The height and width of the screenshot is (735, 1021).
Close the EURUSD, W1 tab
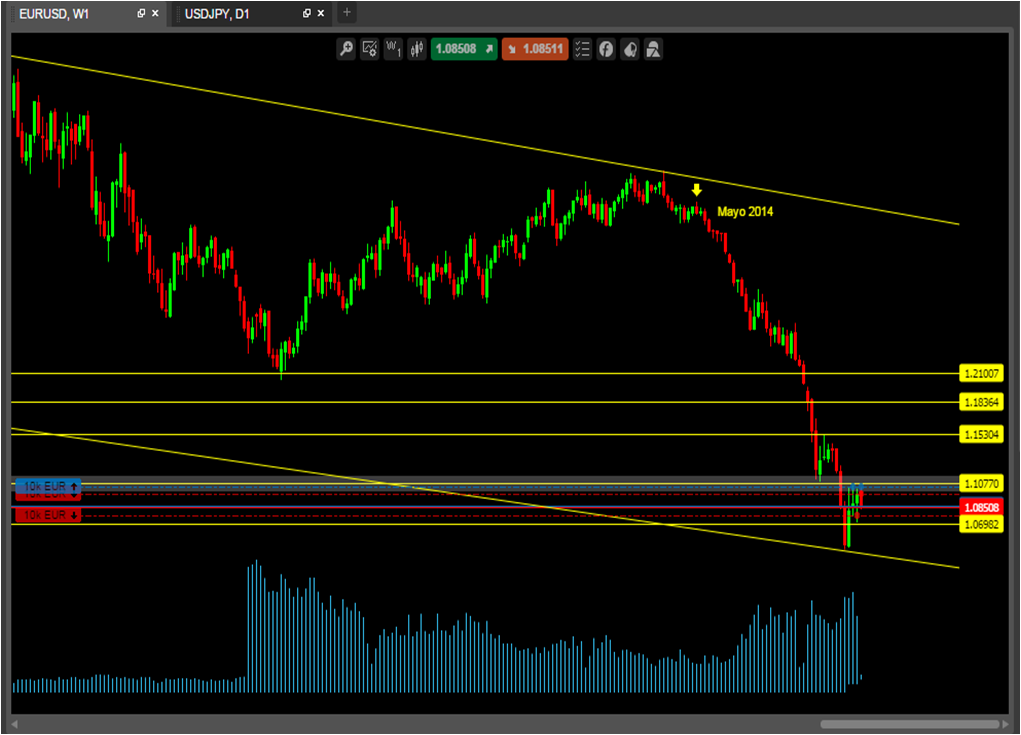click(155, 13)
